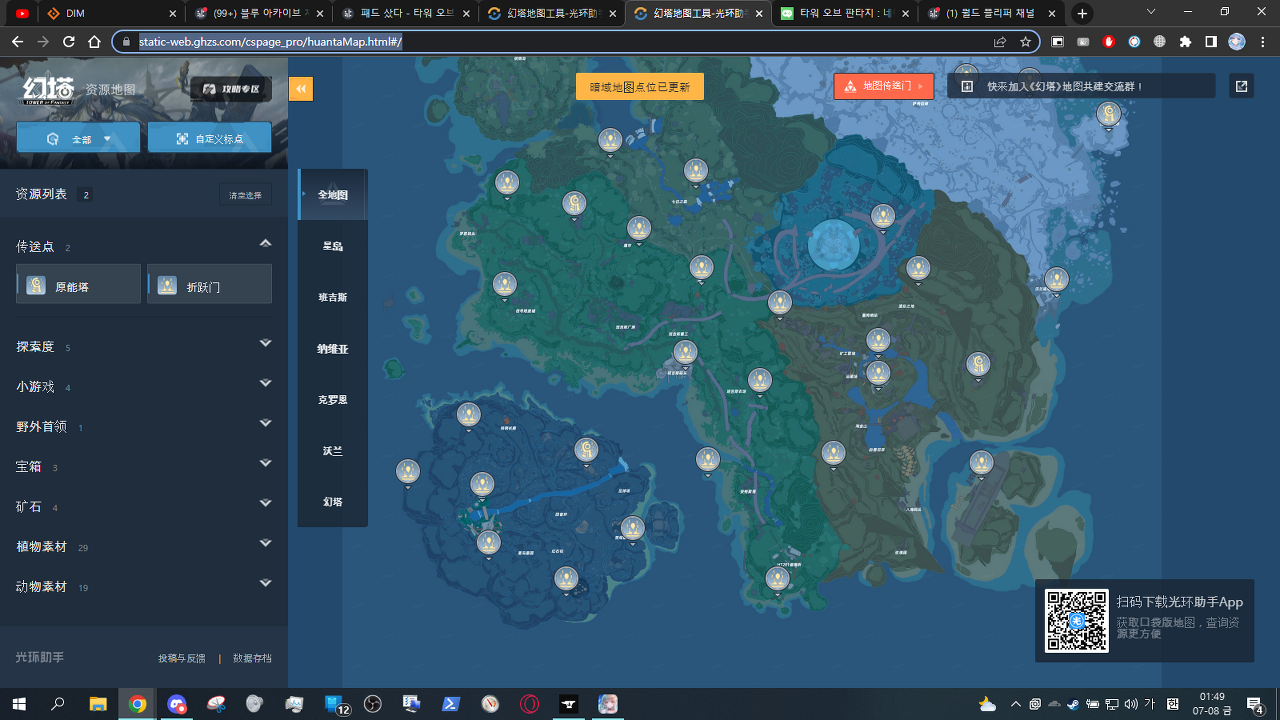Viewport: 1280px width, 720px height.
Task: Toggle the 原能塔 teleport filter
Action: [x=79, y=284]
